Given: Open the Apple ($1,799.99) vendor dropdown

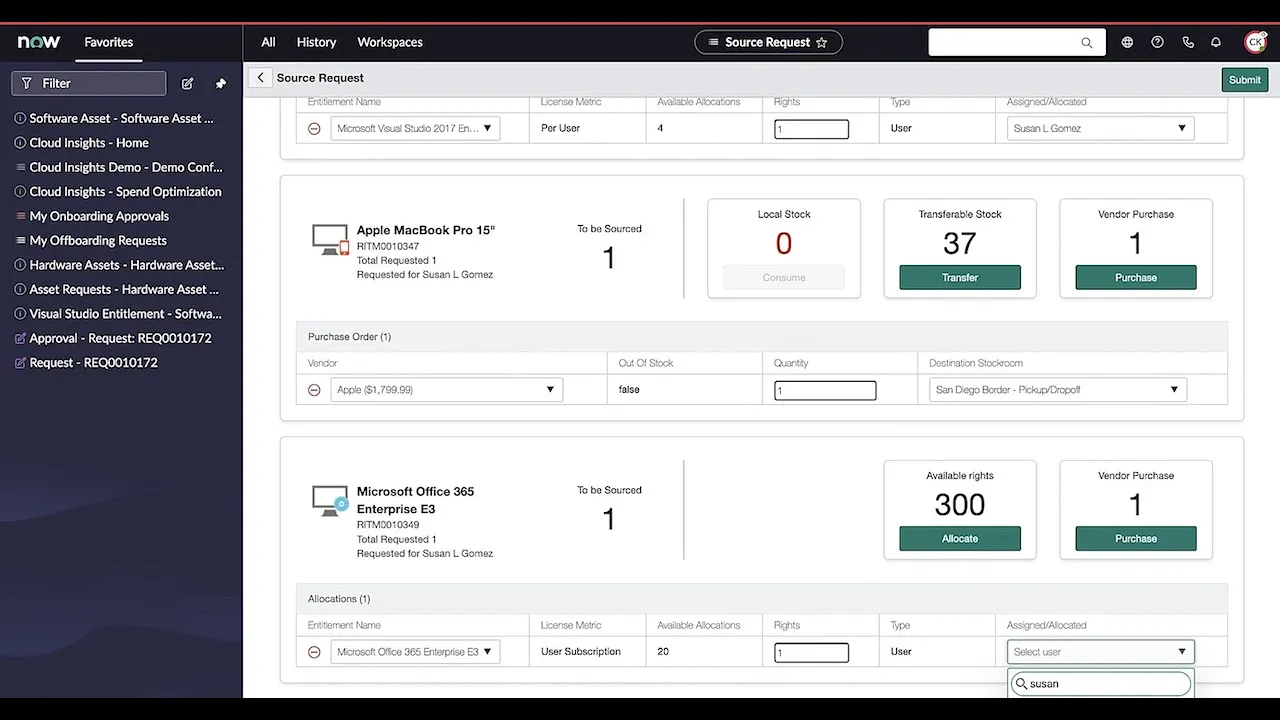Looking at the screenshot, I should point(447,390).
